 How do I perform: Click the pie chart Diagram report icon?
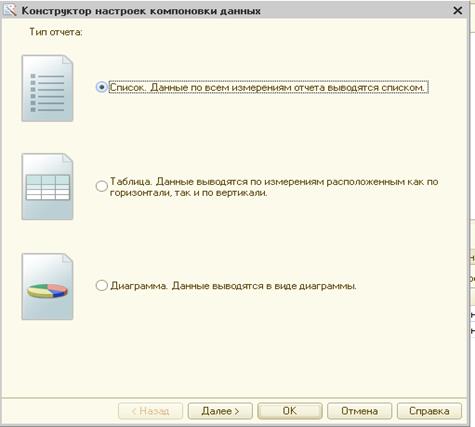pyautogui.click(x=47, y=287)
